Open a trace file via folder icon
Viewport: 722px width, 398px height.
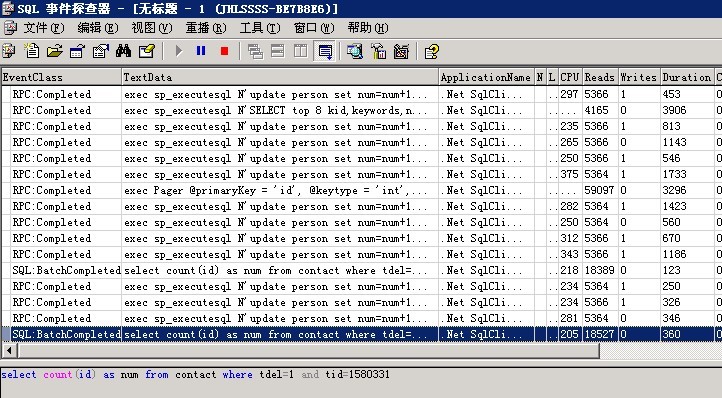click(55, 51)
